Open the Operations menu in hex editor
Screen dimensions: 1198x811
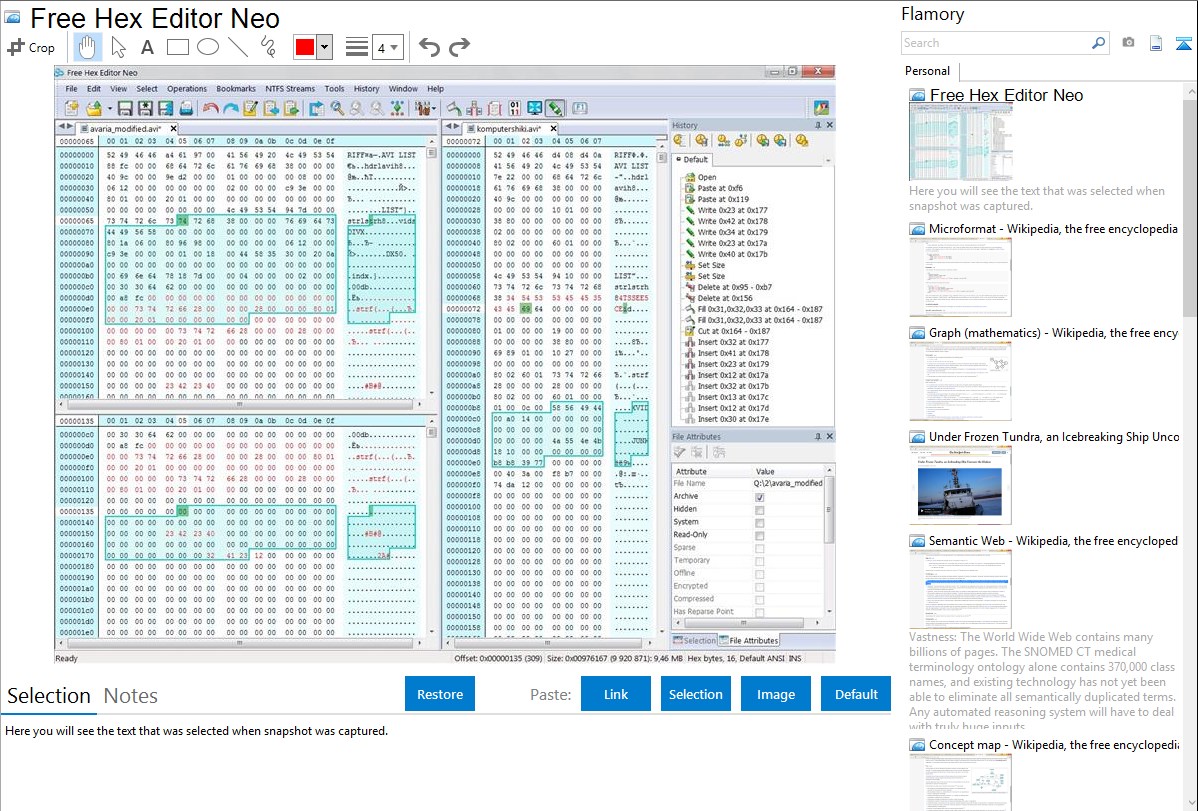[186, 89]
